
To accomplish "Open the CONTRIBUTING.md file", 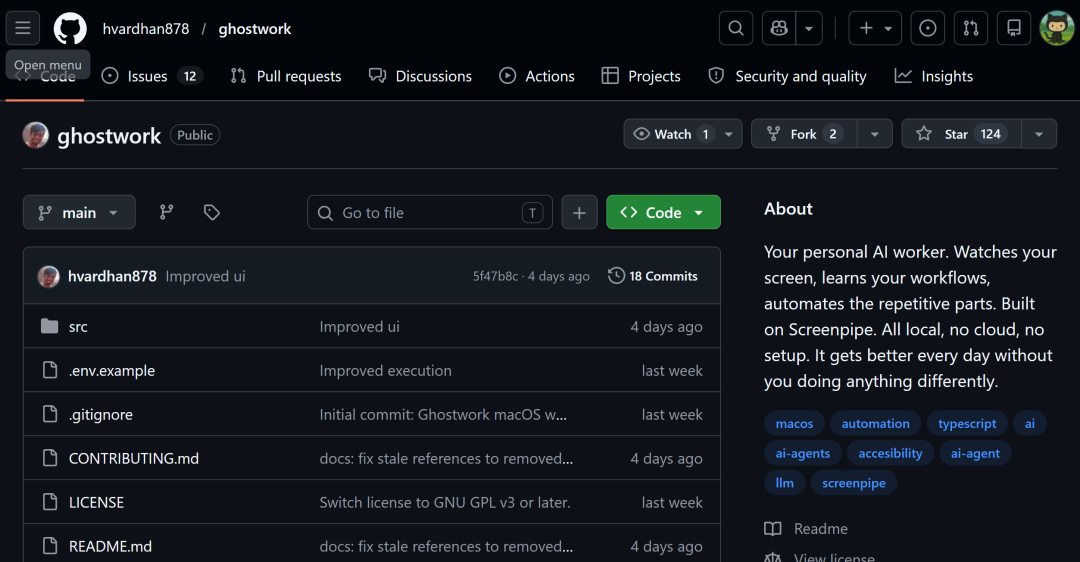I will coord(134,458).
